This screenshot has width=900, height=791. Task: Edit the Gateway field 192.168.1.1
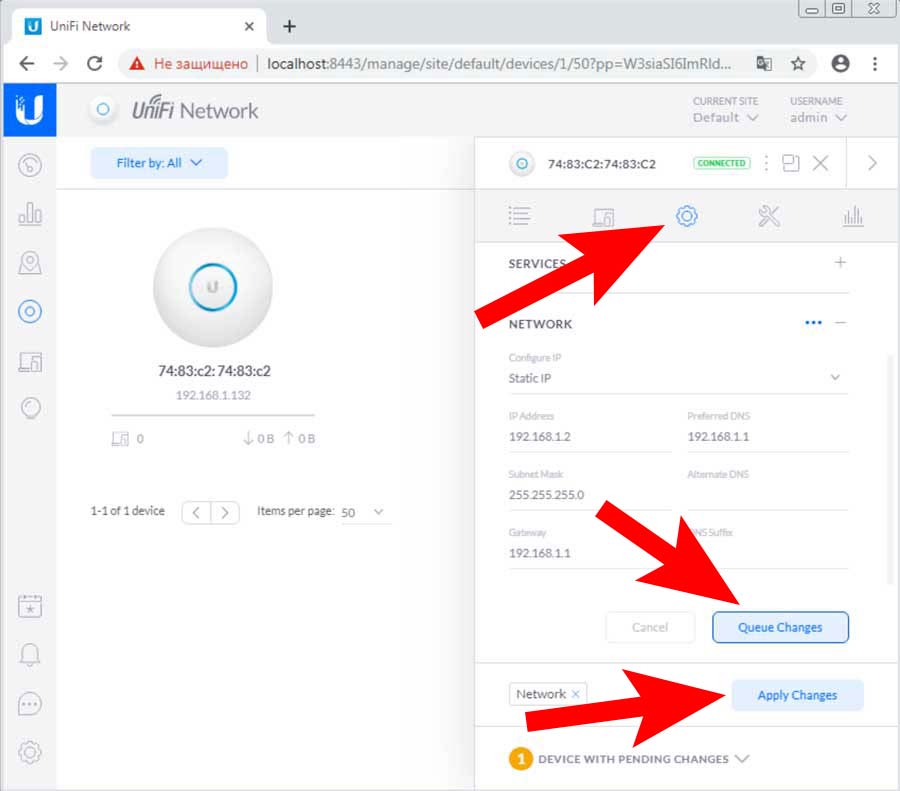[x=589, y=553]
